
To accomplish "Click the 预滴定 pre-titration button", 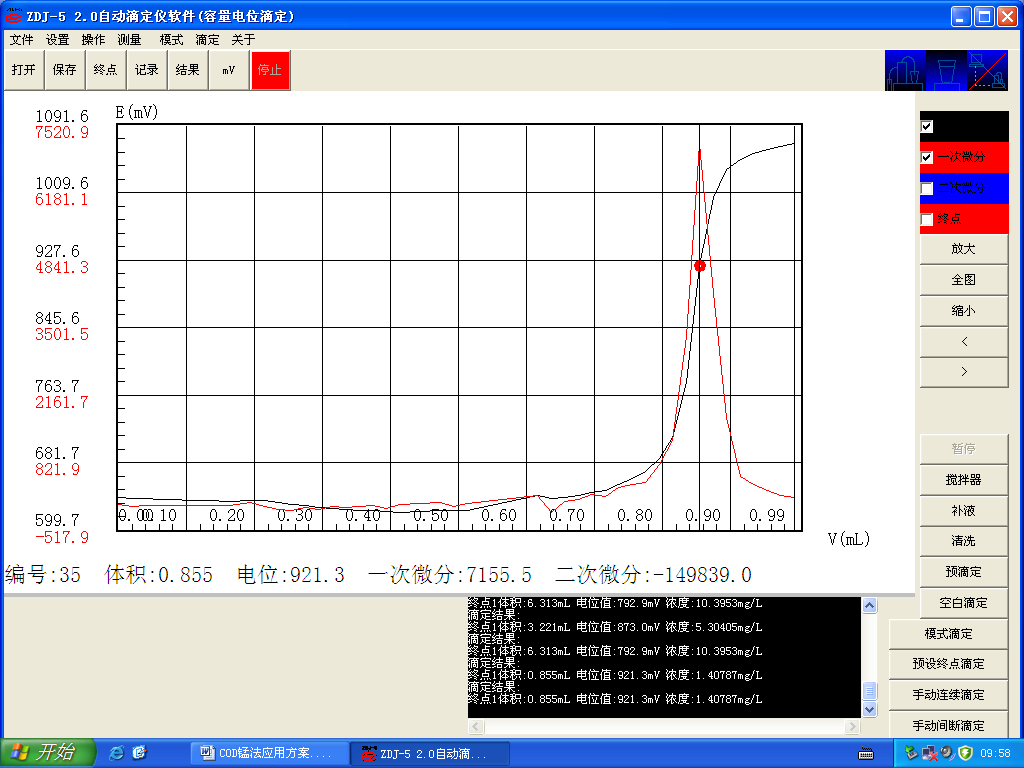I will tap(964, 572).
